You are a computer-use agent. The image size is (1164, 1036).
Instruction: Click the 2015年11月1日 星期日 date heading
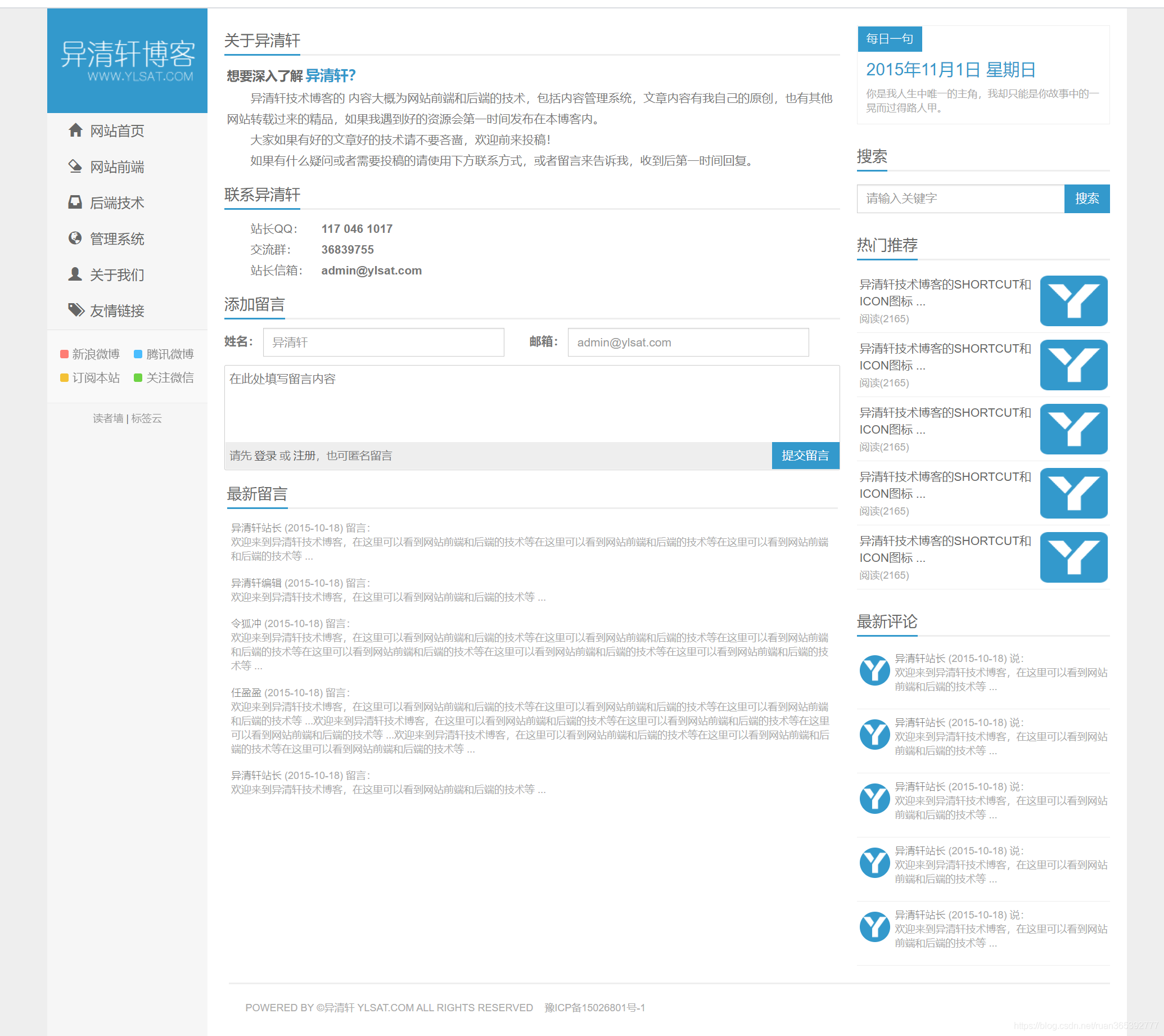pos(950,70)
